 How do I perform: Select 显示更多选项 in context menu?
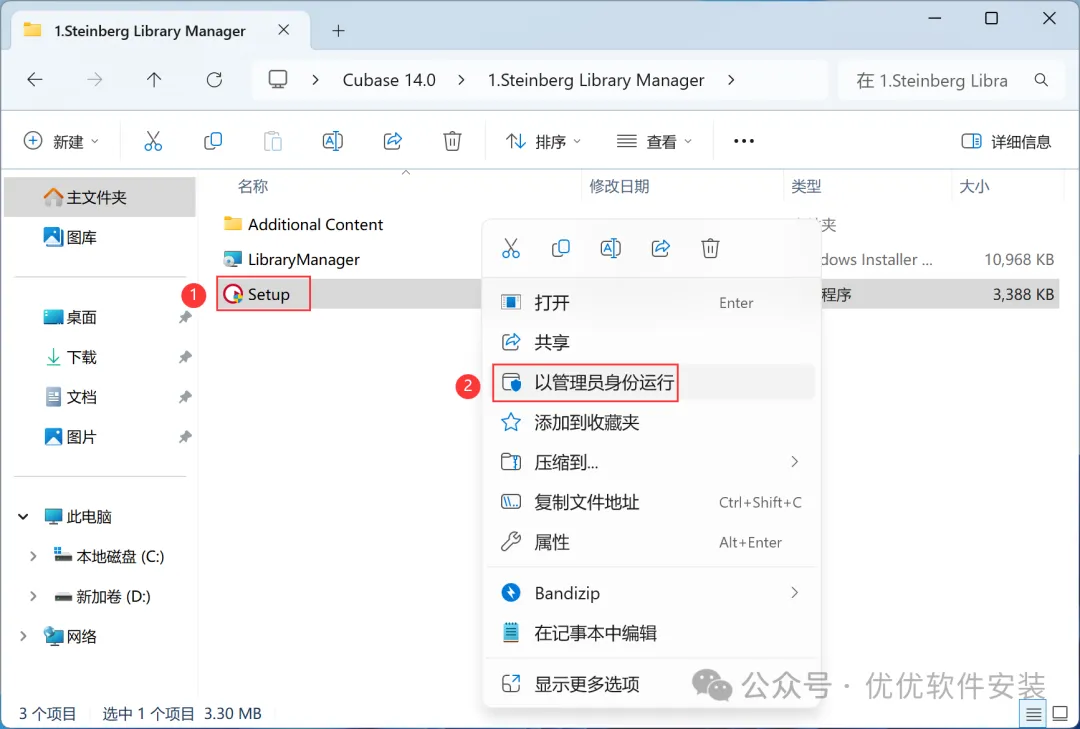pyautogui.click(x=652, y=684)
